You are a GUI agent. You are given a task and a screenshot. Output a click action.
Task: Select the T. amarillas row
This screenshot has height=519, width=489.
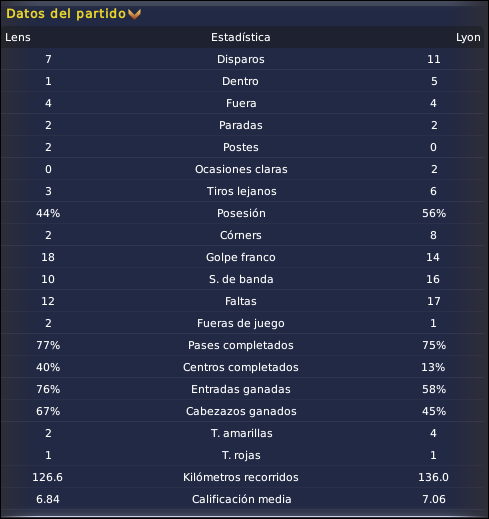(242, 433)
